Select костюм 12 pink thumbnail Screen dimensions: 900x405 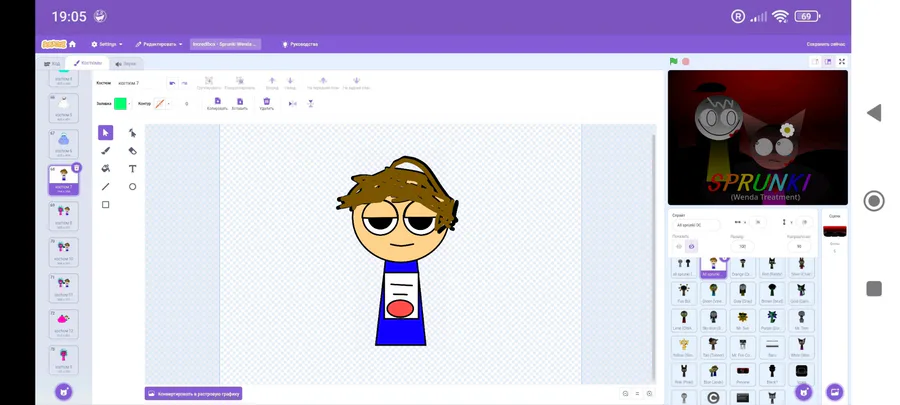tap(64, 324)
